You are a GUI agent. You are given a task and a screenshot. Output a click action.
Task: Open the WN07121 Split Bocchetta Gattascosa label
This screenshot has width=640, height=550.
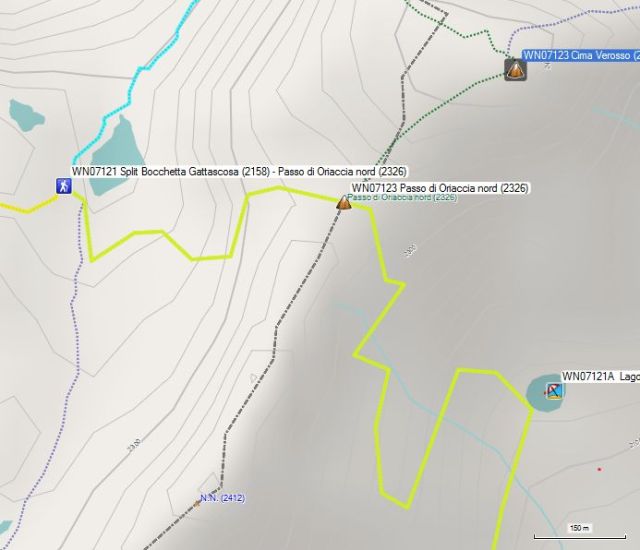pos(240,171)
